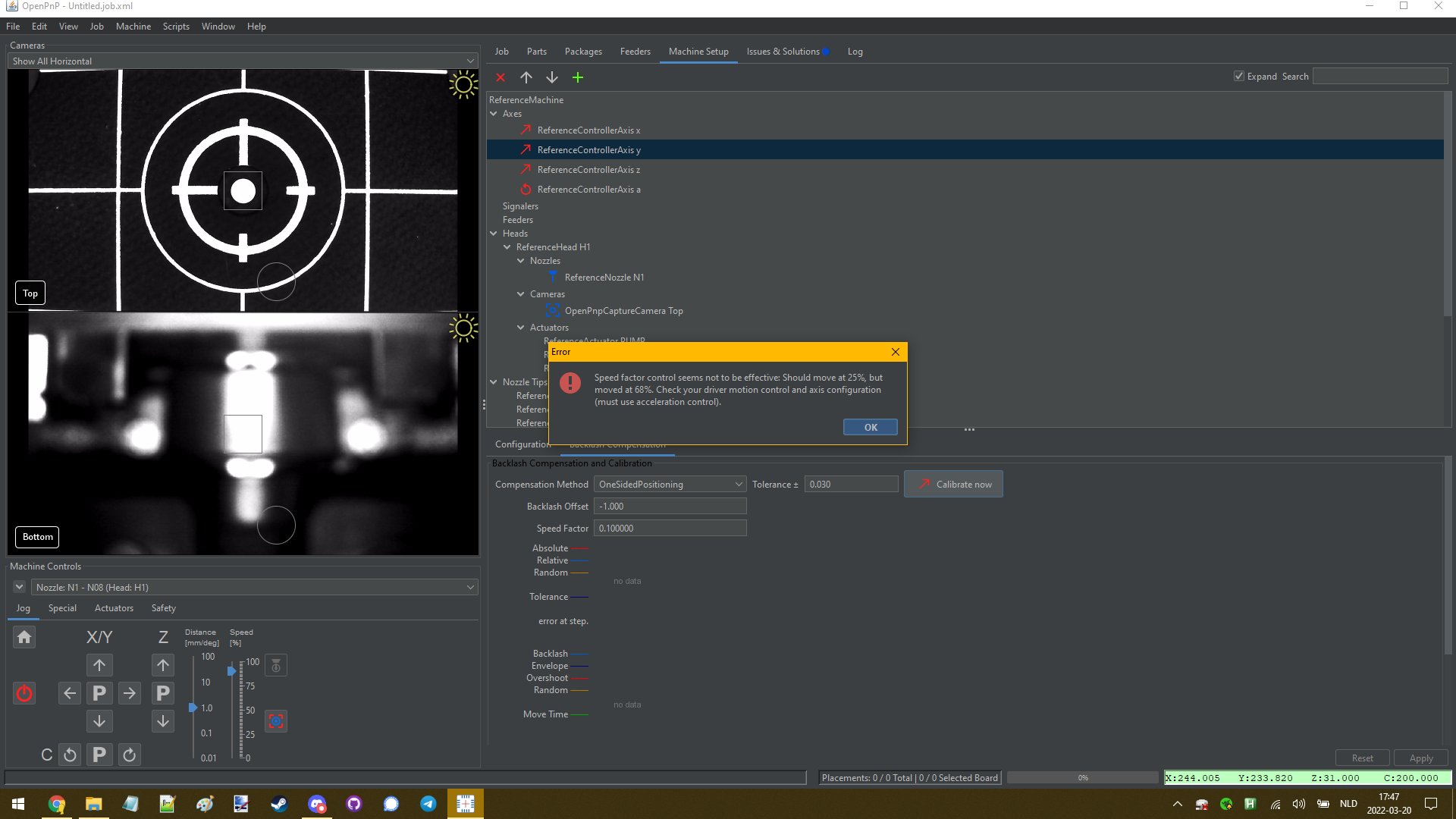
Task: Rotate C axis clockwise icon
Action: click(130, 755)
